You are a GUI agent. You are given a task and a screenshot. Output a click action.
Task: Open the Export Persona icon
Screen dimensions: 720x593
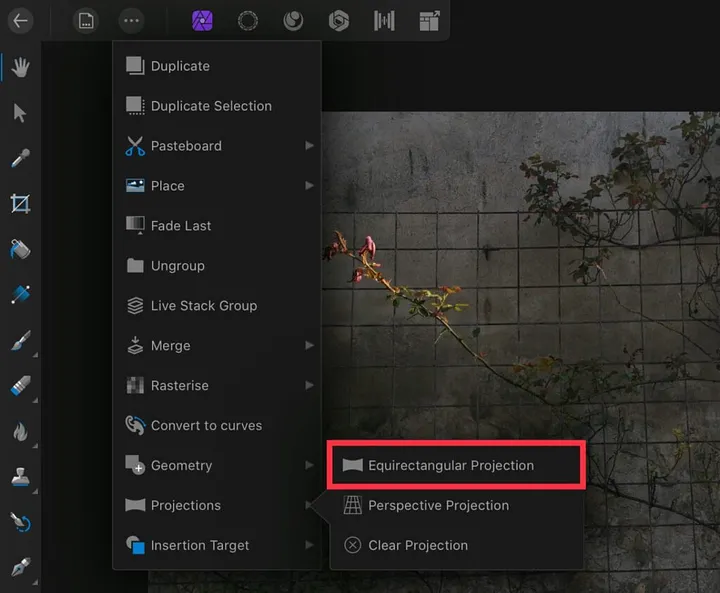tap(429, 20)
